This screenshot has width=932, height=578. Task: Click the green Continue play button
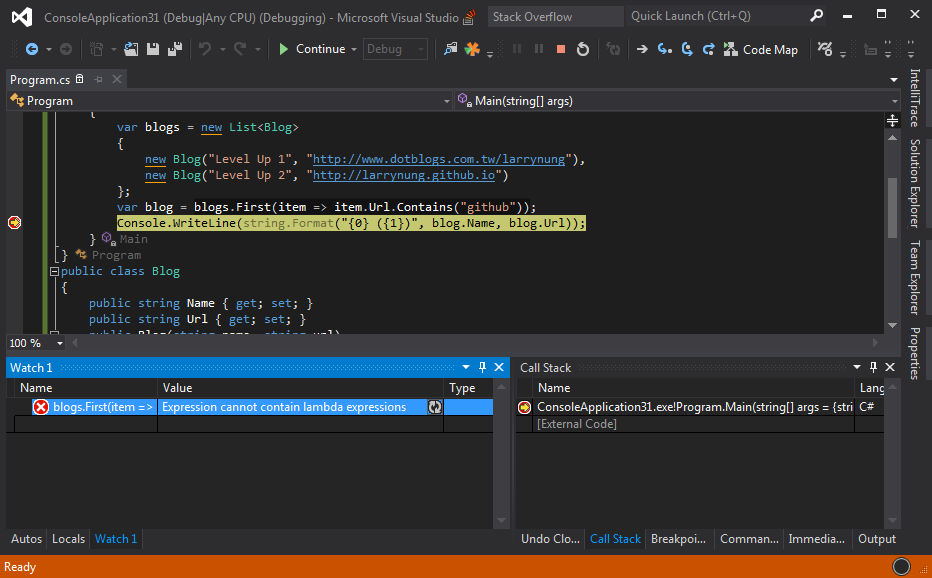pyautogui.click(x=284, y=49)
